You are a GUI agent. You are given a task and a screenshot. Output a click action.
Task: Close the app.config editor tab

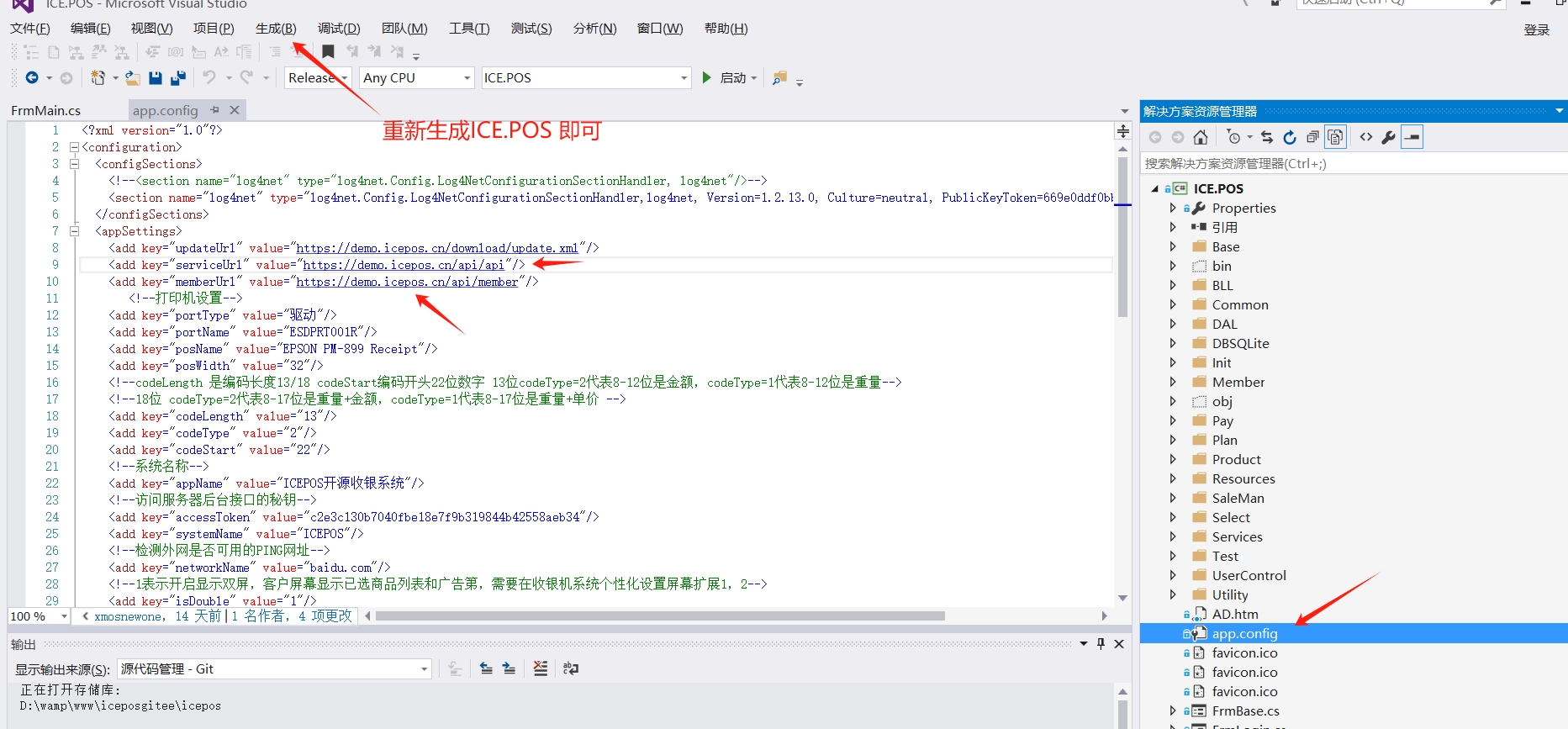pos(235,110)
